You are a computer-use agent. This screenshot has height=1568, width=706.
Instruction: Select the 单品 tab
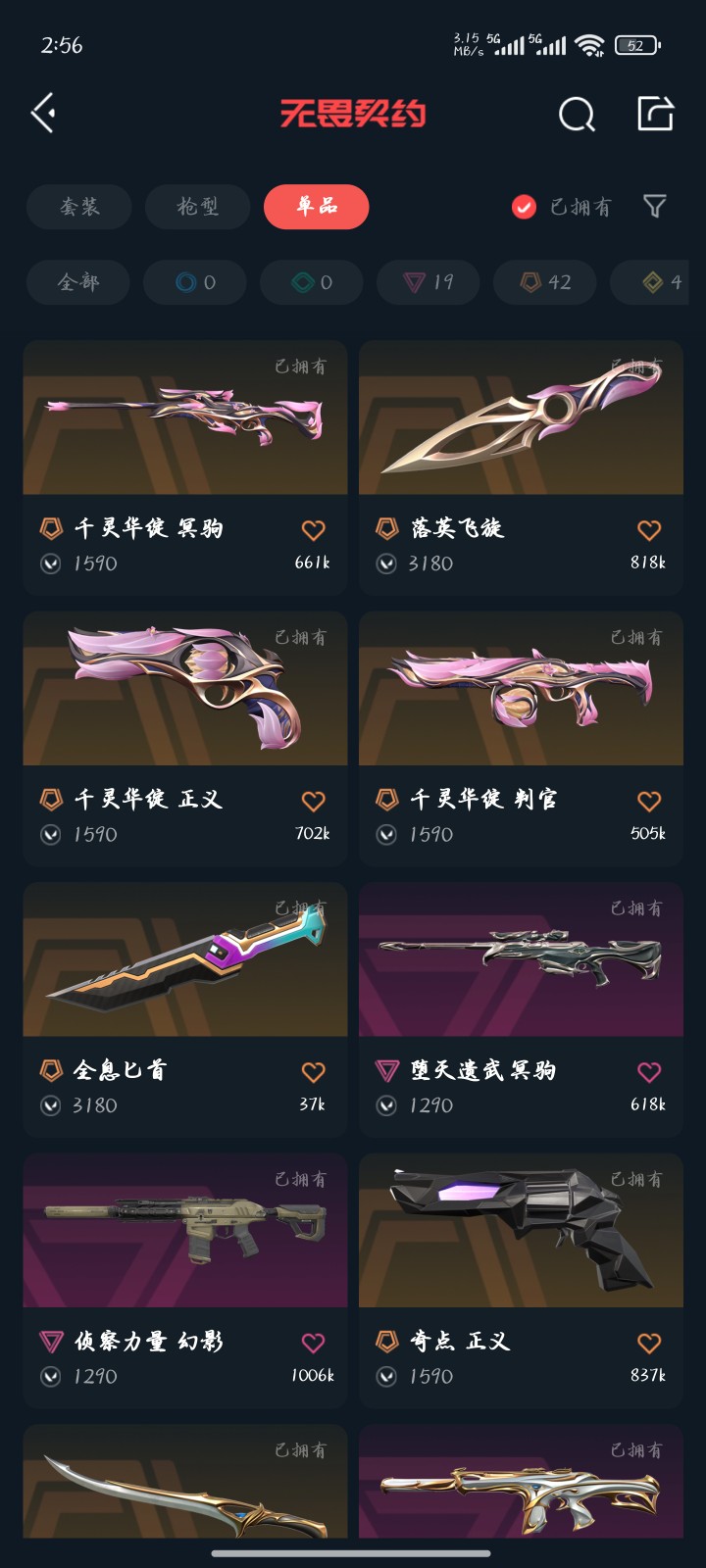(x=317, y=207)
